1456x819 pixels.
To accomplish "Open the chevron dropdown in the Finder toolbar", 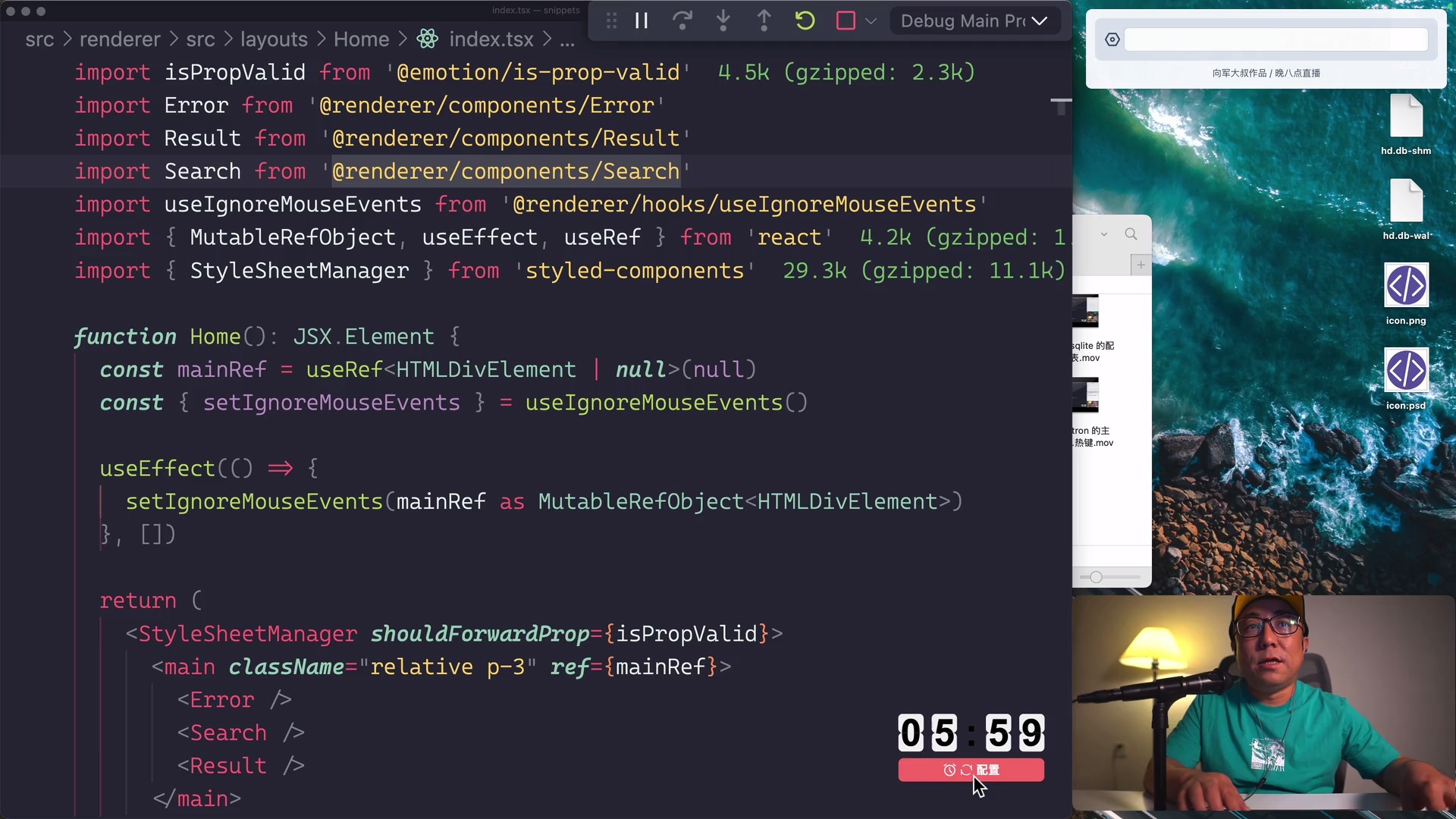I will [1104, 234].
